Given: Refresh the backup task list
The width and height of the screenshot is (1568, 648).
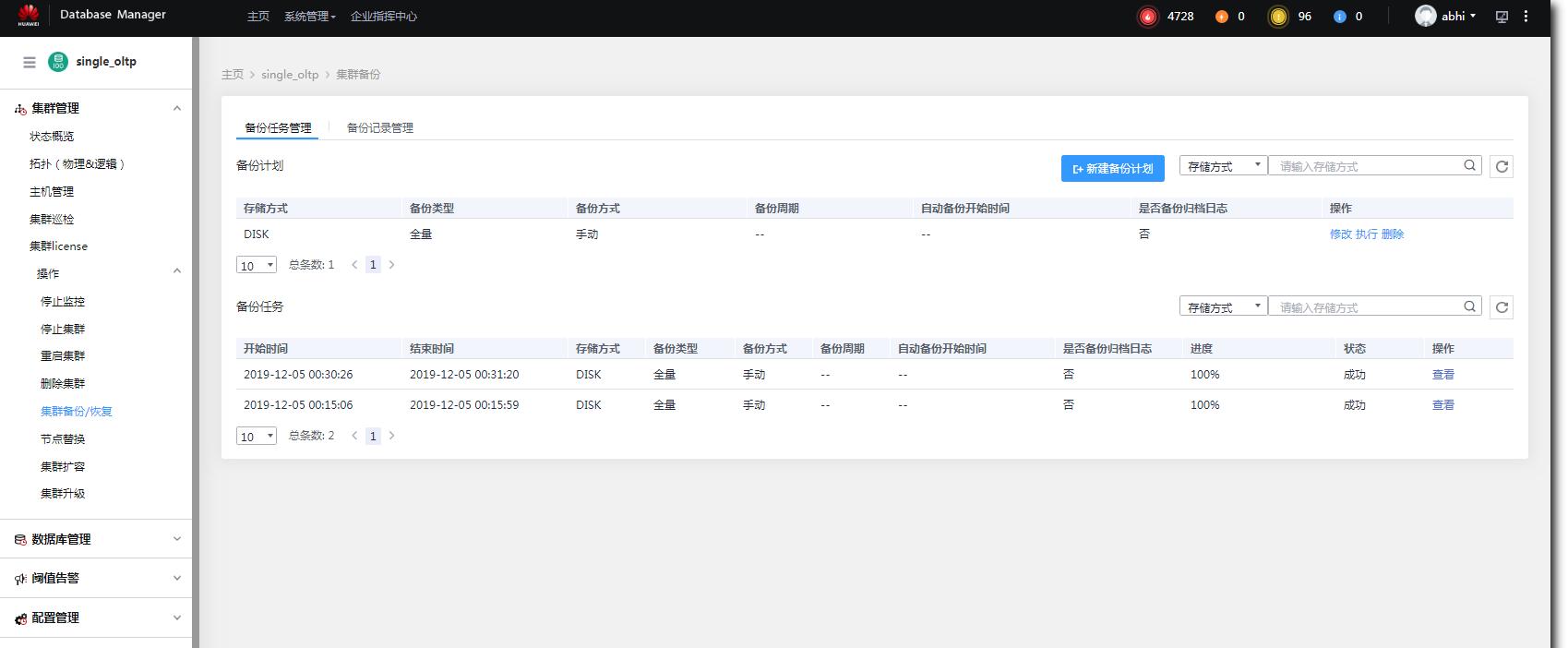Looking at the screenshot, I should [1502, 307].
